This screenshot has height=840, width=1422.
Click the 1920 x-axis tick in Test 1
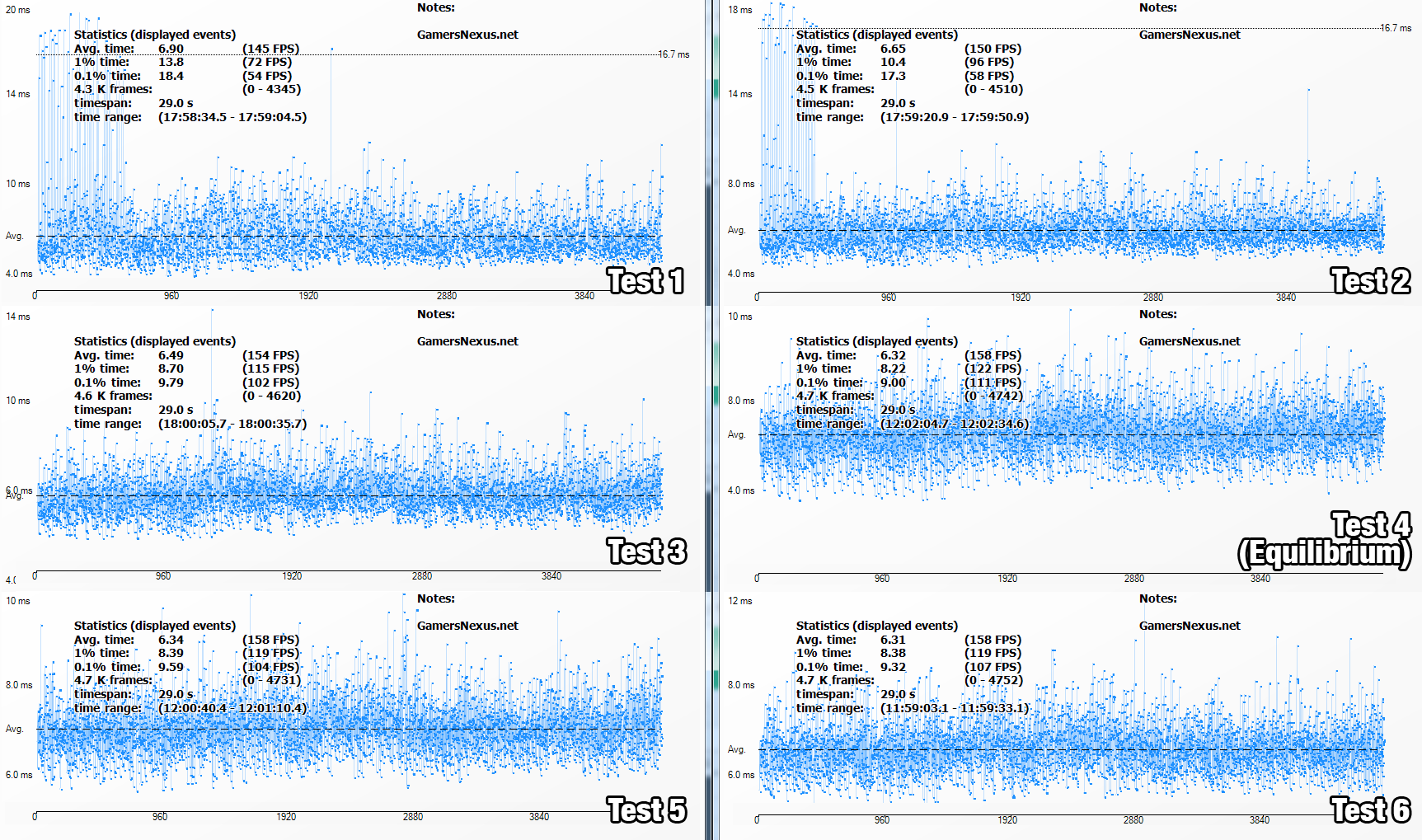click(x=308, y=296)
